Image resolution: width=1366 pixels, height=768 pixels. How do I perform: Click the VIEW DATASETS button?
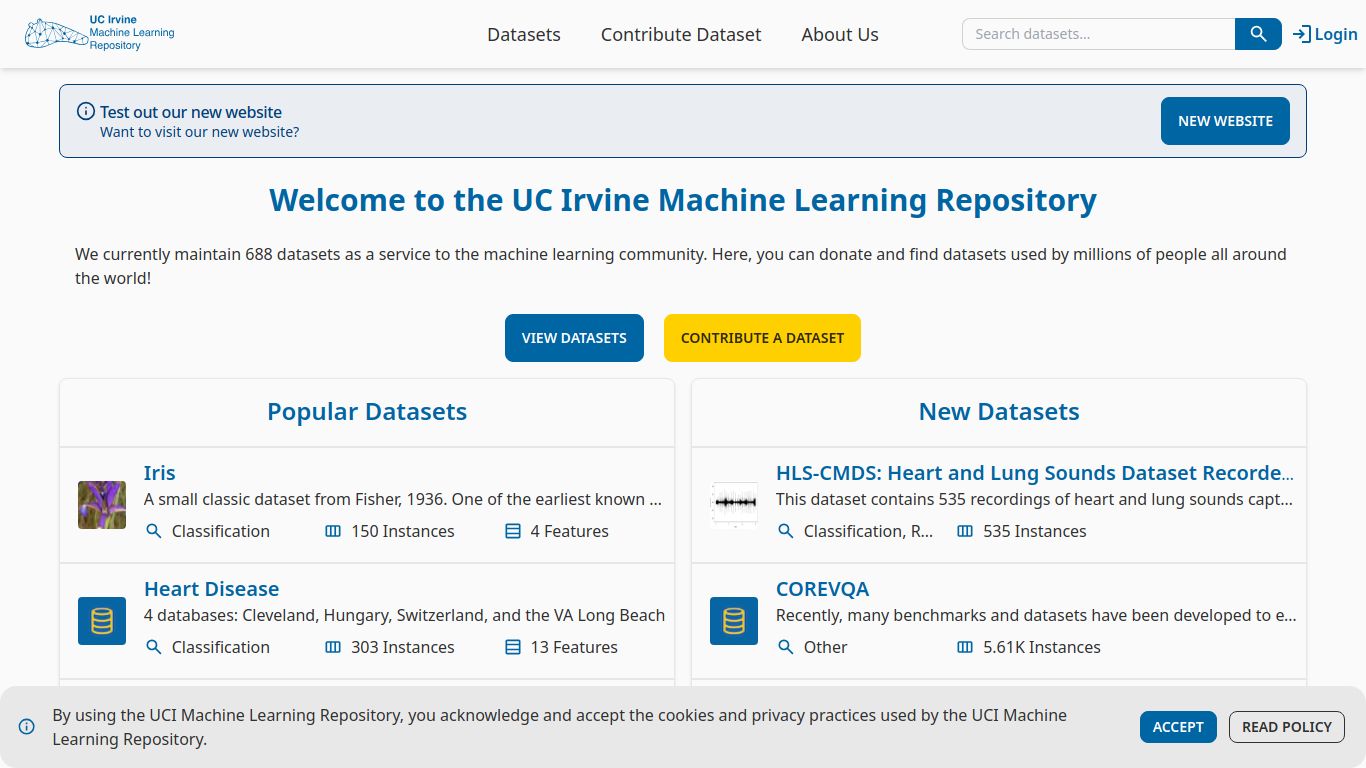click(x=574, y=337)
